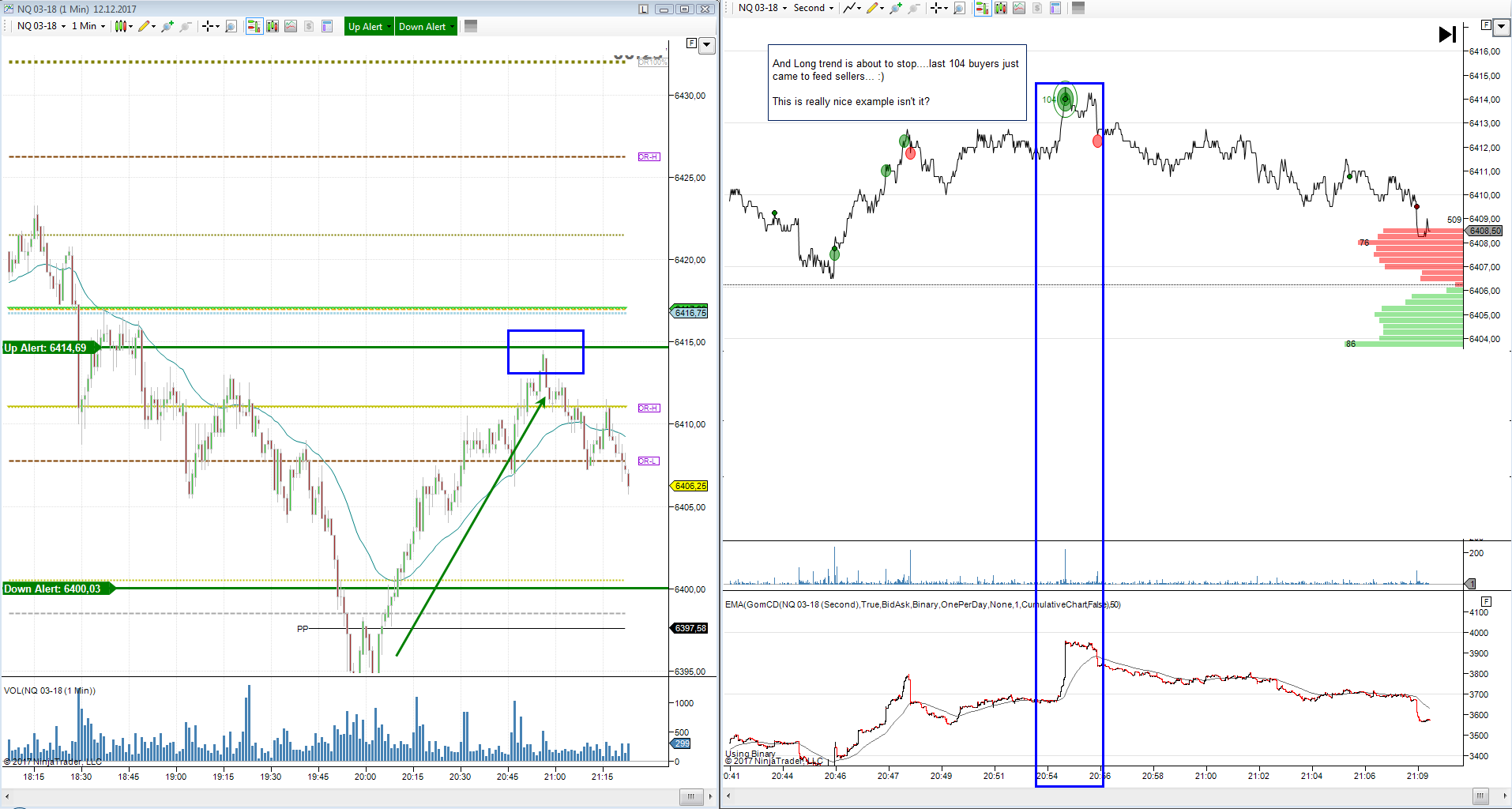Click left chart horizontal scrollbar thumb
Screen dimensions: 1512x809
tap(691, 796)
